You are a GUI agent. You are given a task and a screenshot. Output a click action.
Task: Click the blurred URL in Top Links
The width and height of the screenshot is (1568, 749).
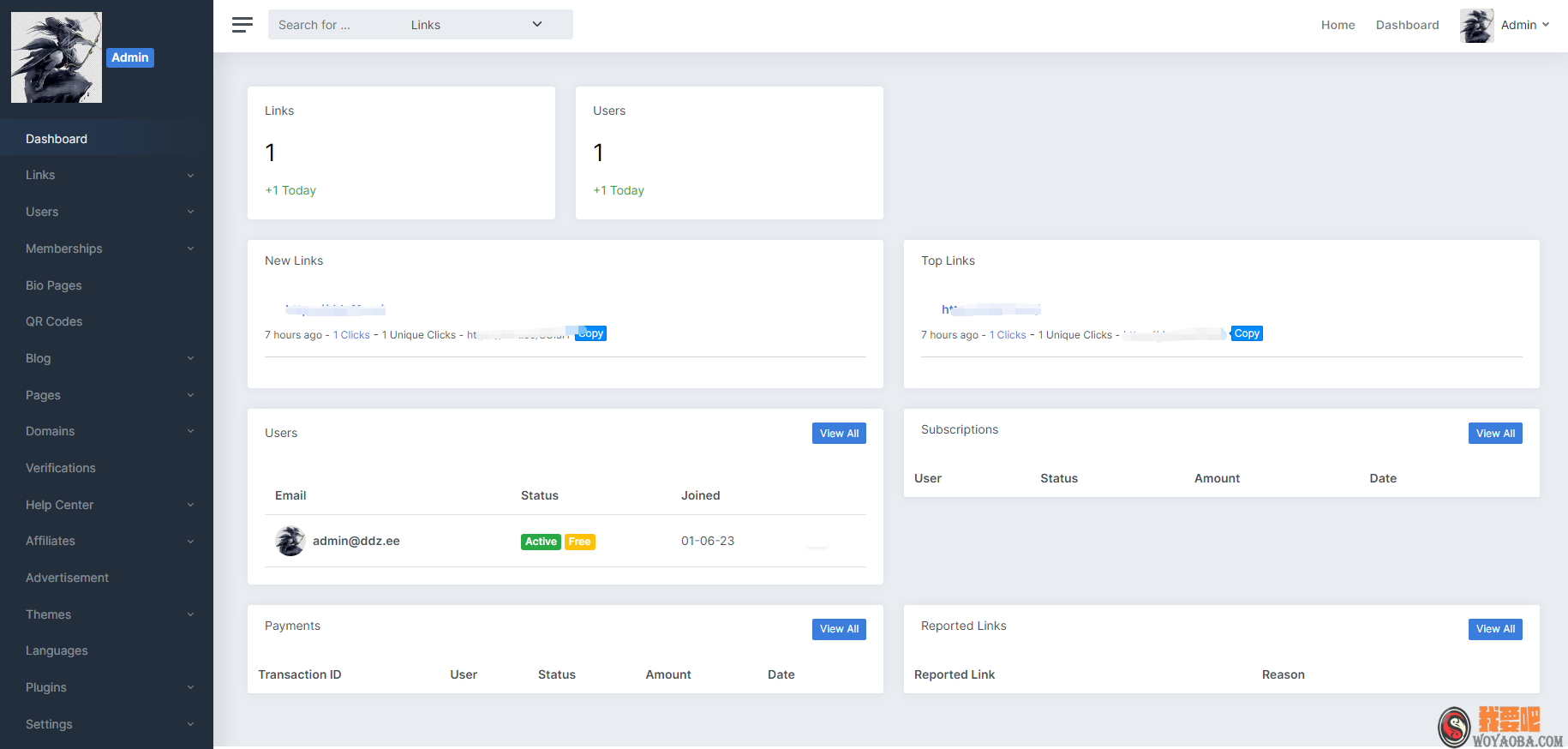click(x=990, y=309)
